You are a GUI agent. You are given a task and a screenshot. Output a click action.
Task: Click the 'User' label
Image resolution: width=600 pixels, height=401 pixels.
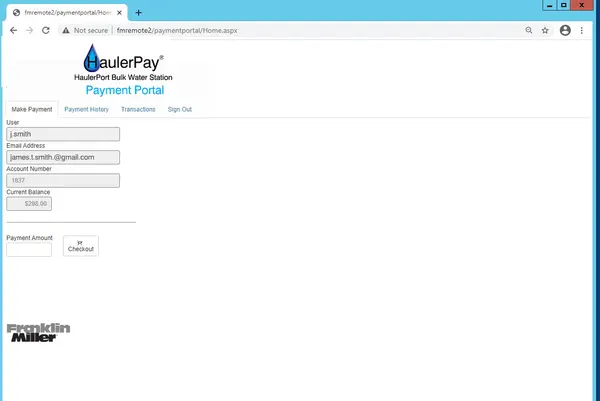13,122
